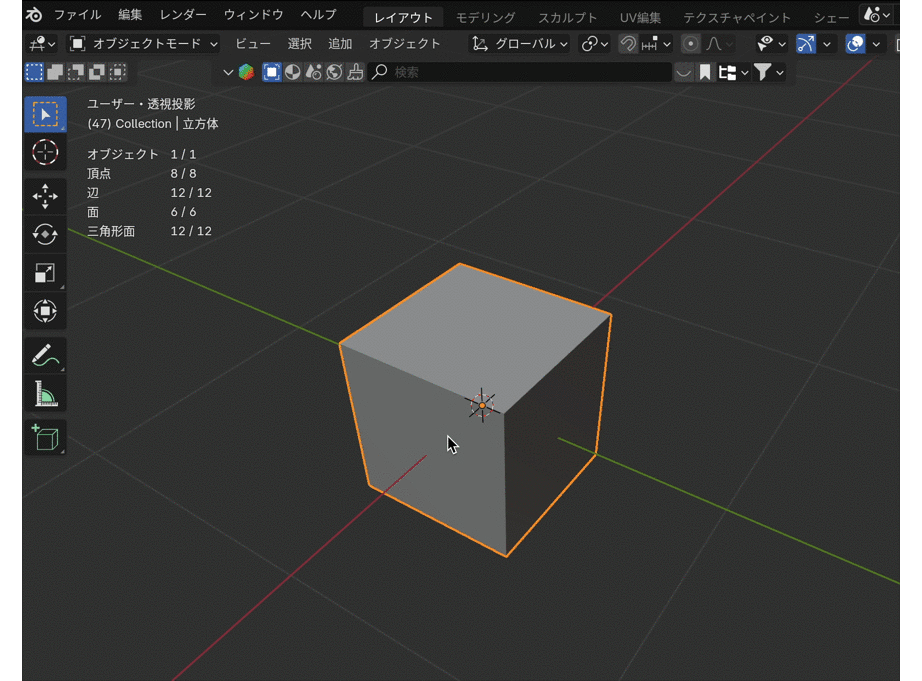Click the (47) Collection | 立方体 text

coord(153,123)
